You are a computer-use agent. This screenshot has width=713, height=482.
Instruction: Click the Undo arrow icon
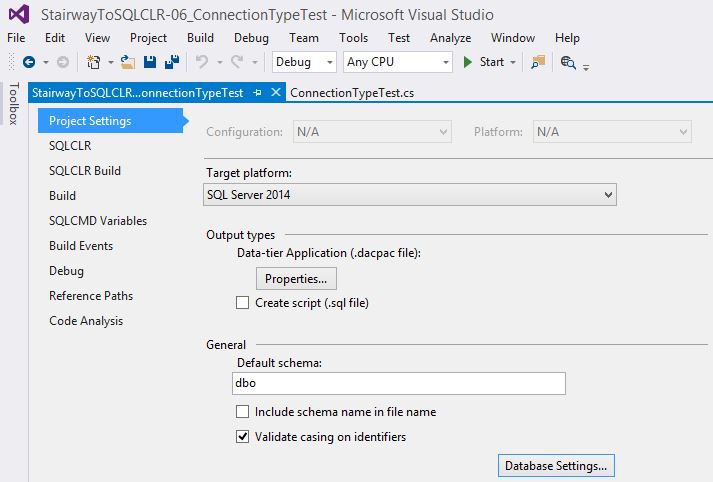pyautogui.click(x=202, y=62)
